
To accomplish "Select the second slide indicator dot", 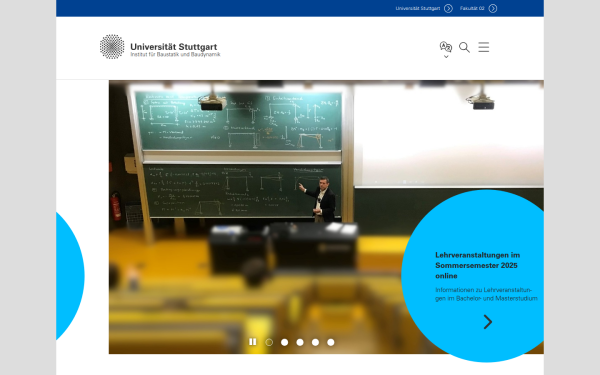I will pyautogui.click(x=284, y=342).
